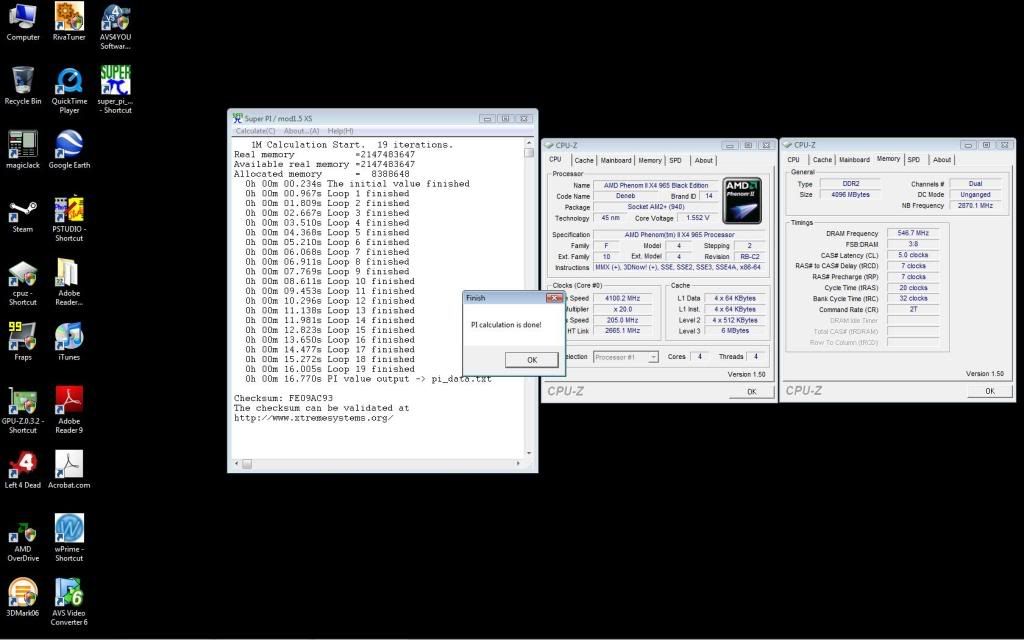Image resolution: width=1024 pixels, height=640 pixels.
Task: Click the http://www.xtremesystems.org/ text
Action: coord(313,417)
